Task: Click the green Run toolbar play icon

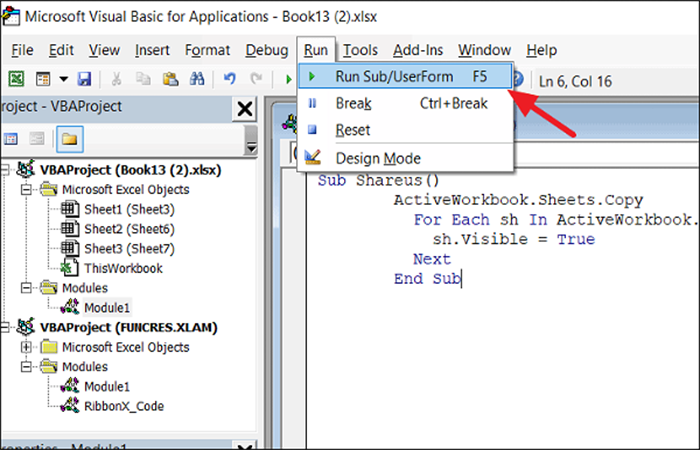Action: [288, 79]
